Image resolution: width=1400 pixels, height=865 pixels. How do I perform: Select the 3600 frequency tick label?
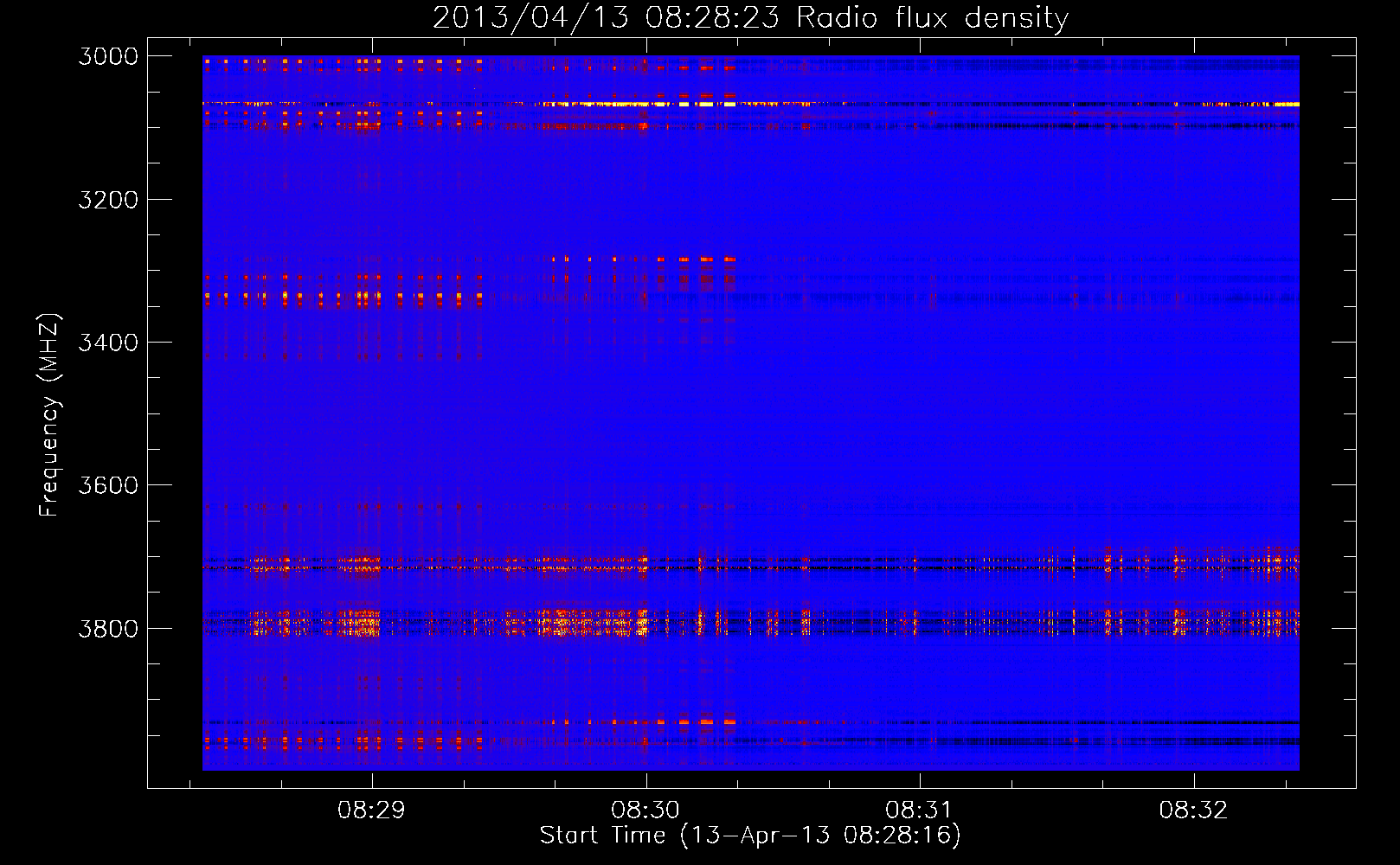(108, 485)
